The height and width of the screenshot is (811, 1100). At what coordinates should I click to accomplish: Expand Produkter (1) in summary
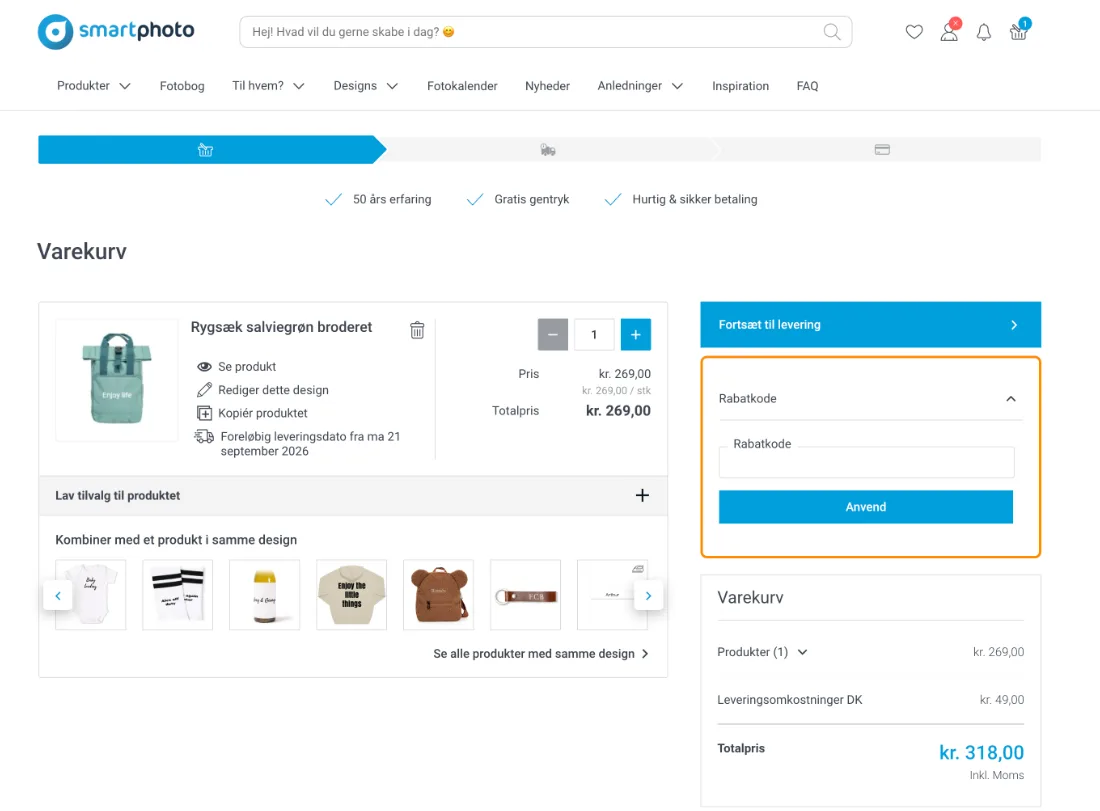pos(763,652)
